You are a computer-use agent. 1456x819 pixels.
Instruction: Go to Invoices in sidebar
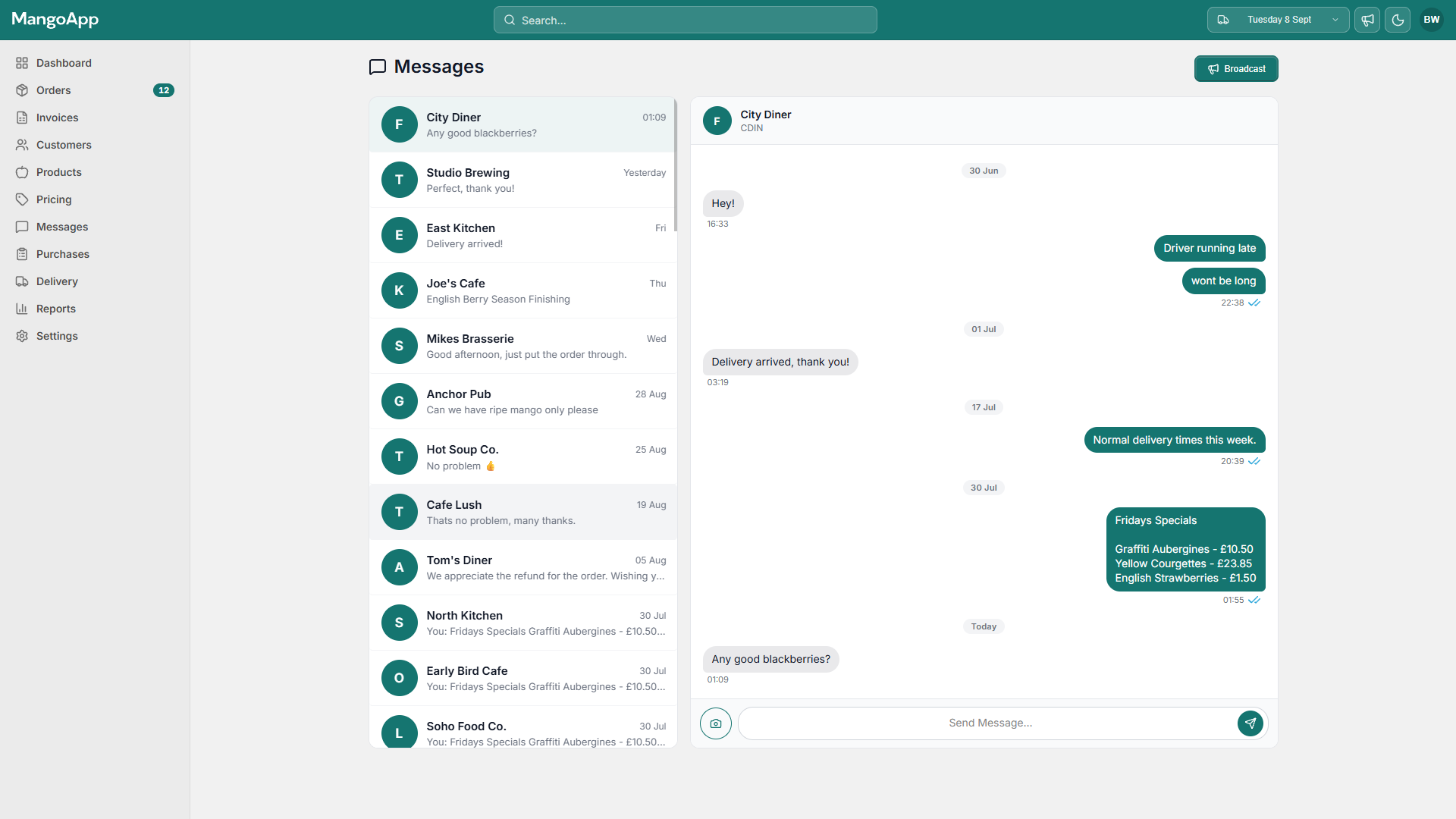click(x=95, y=118)
